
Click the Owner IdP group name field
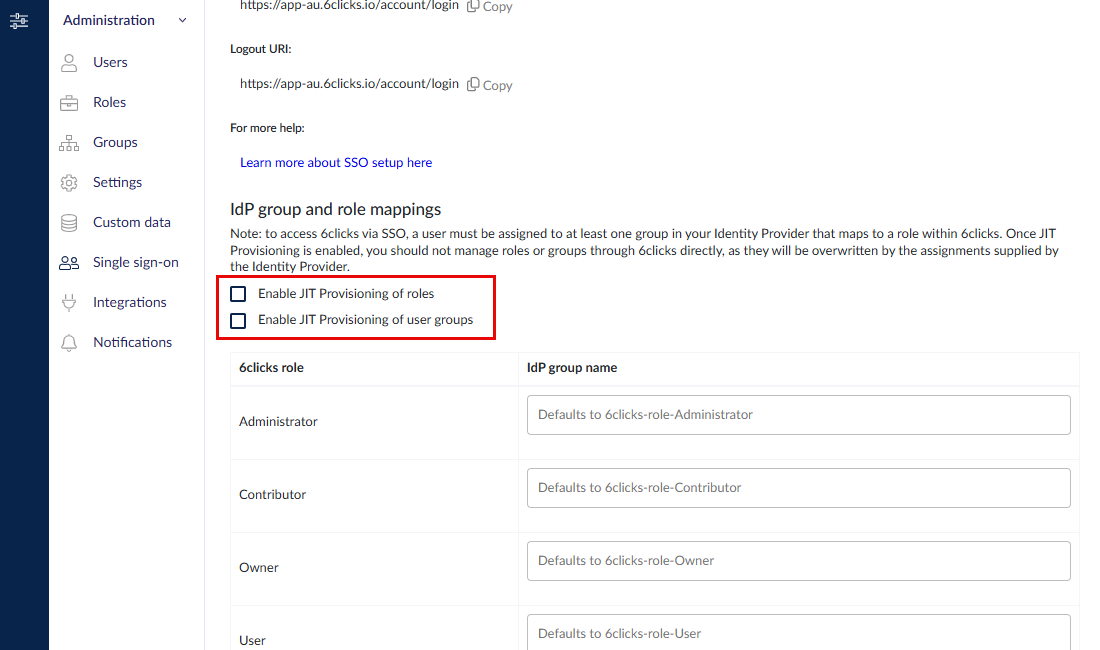click(798, 561)
